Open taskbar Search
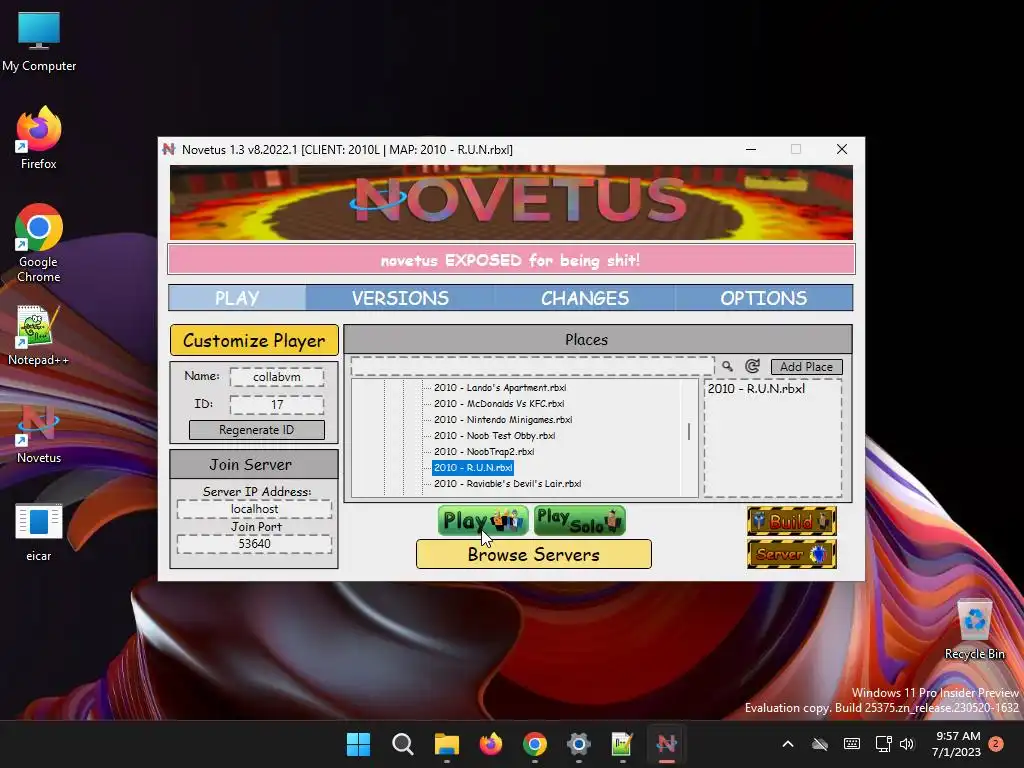This screenshot has height=768, width=1024. (402, 744)
